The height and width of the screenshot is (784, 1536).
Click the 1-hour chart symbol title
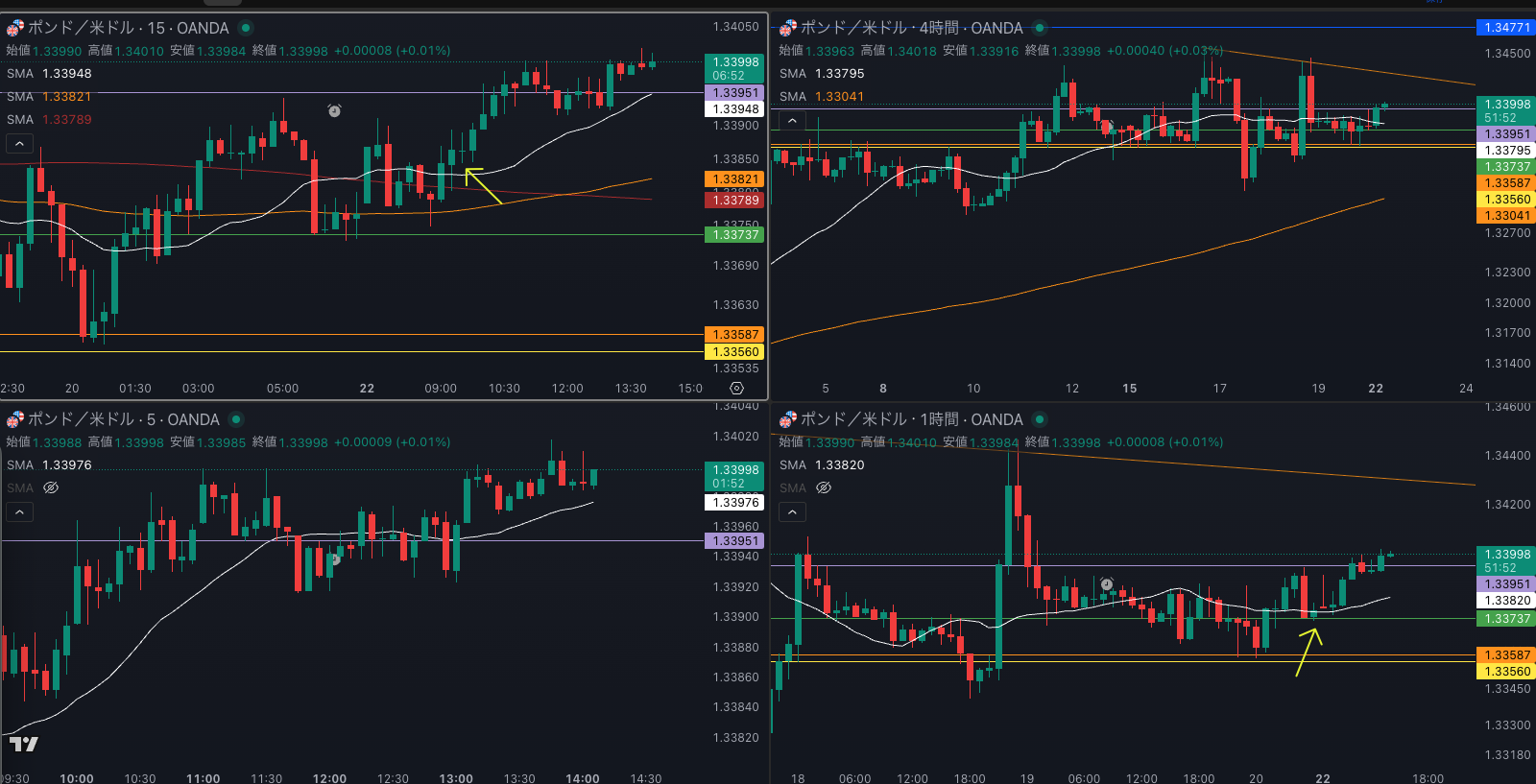click(x=911, y=419)
